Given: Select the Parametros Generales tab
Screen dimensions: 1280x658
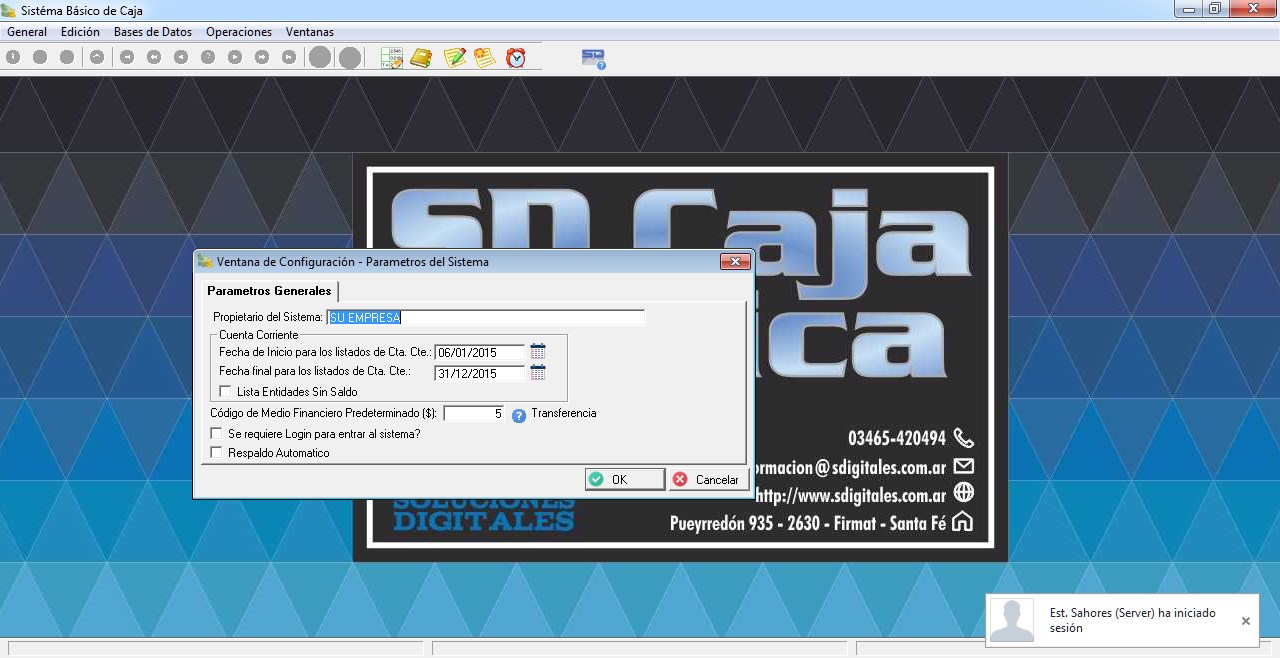Looking at the screenshot, I should (x=268, y=291).
